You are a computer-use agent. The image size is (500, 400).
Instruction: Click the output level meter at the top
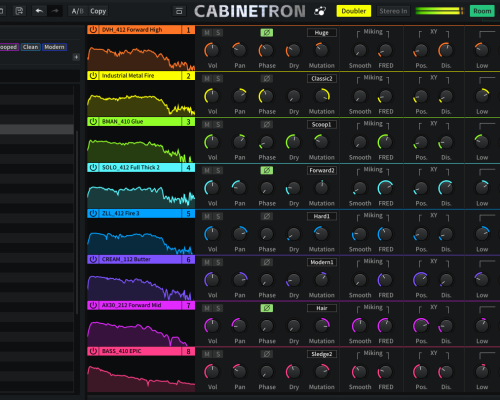[439, 11]
